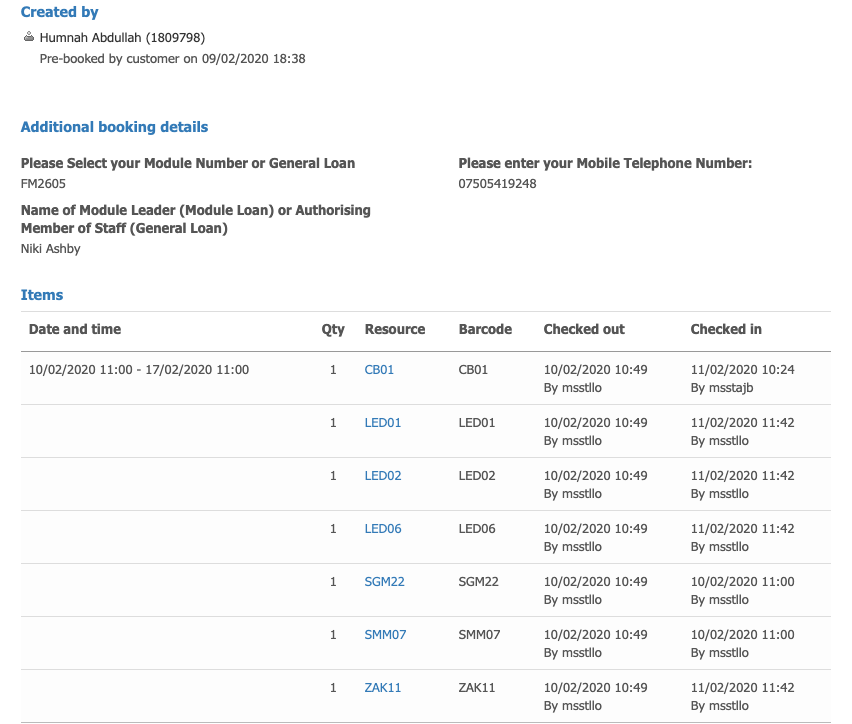Viewport: 852px width, 724px height.
Task: Open the SMM07 resource link
Action: 385,634
